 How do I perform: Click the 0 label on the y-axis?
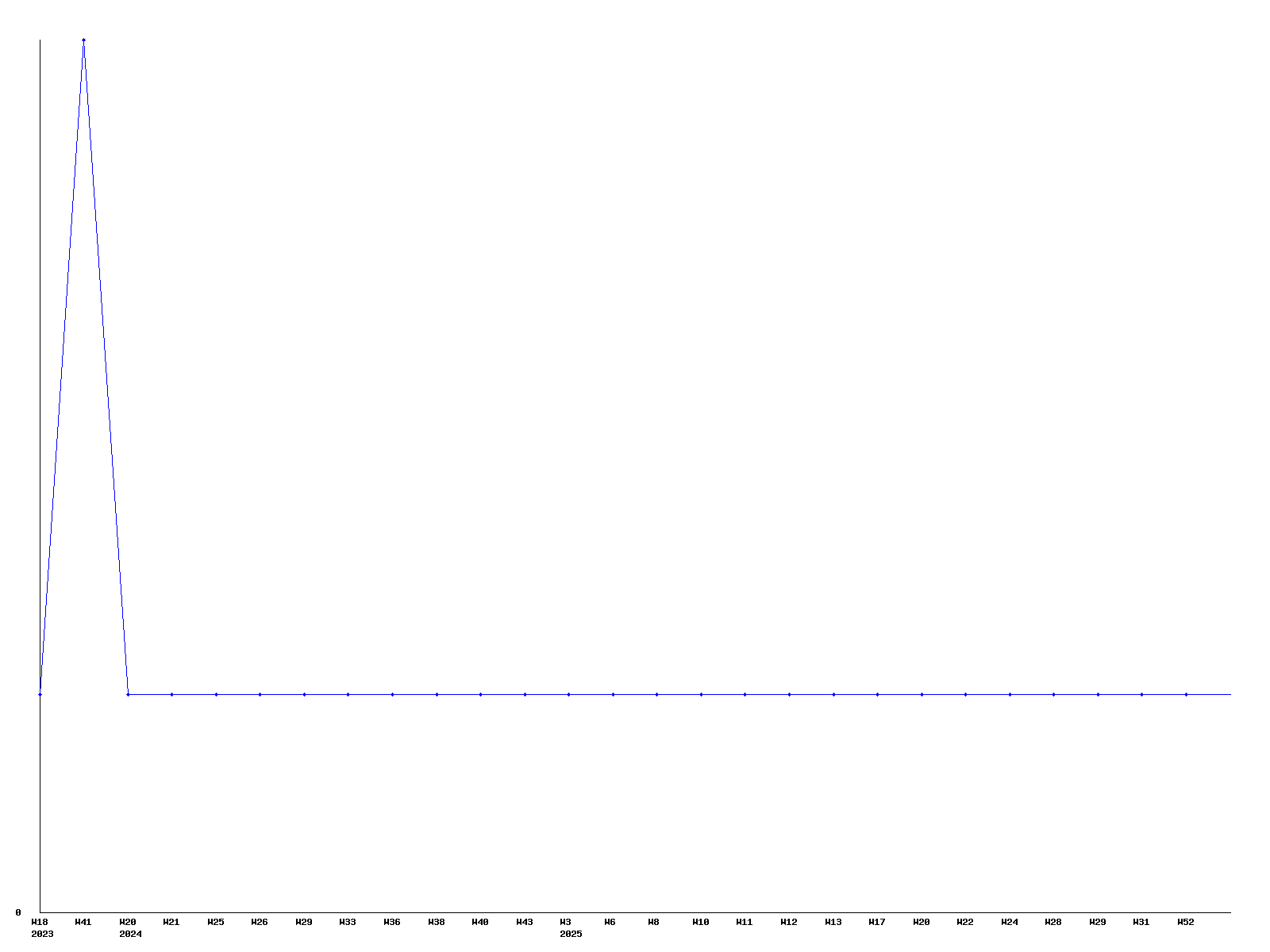click(x=18, y=912)
